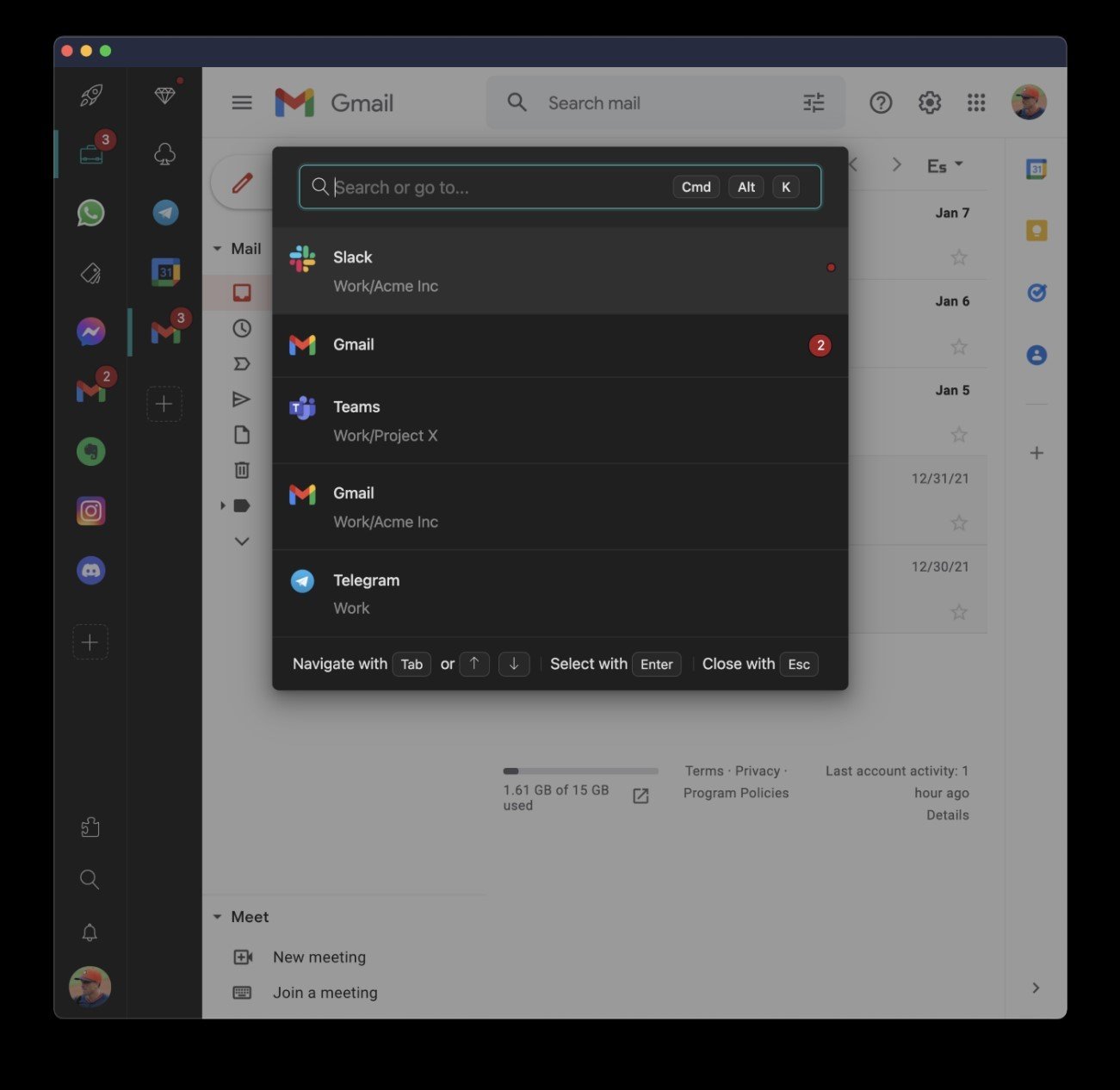1120x1090 pixels.
Task: Click the Compose pencil icon
Action: pyautogui.click(x=243, y=182)
